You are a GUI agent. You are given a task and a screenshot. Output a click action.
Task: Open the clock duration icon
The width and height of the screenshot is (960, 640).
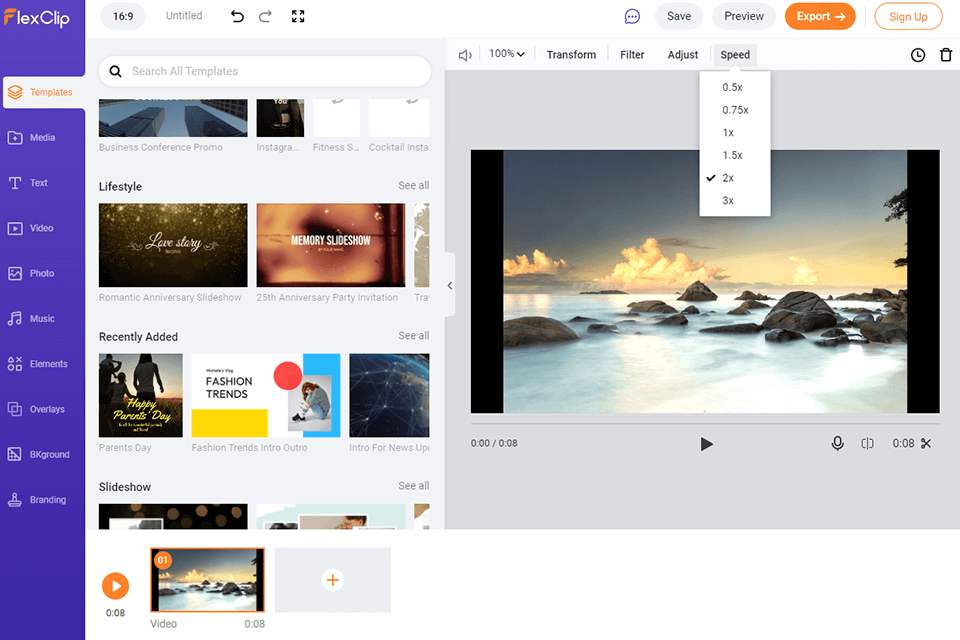[x=918, y=55]
